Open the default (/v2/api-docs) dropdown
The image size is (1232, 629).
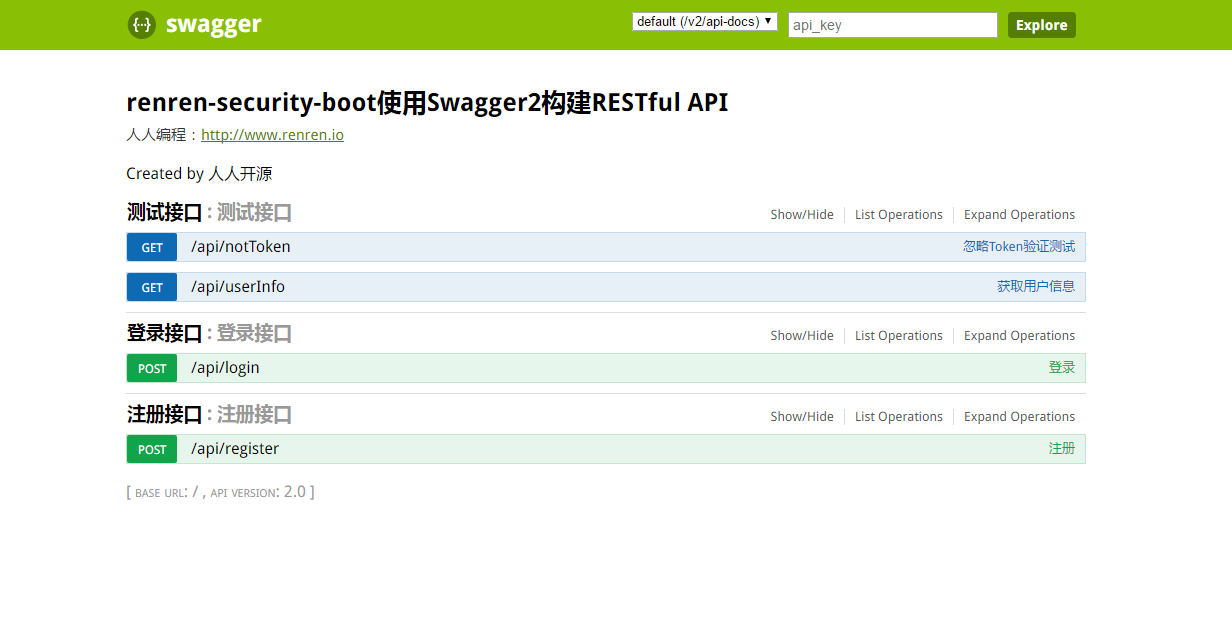pyautogui.click(x=705, y=21)
